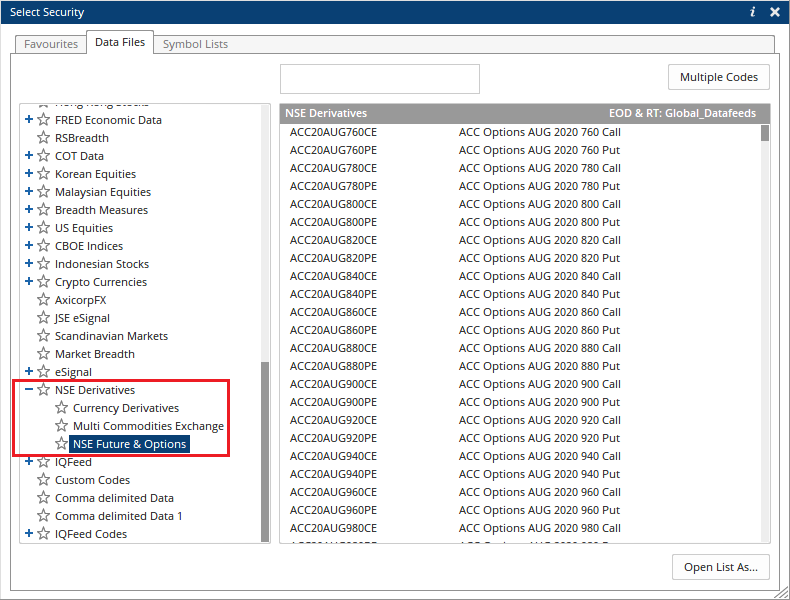Toggle favourite star for CBOE Indices
The height and width of the screenshot is (600, 790).
click(x=44, y=246)
